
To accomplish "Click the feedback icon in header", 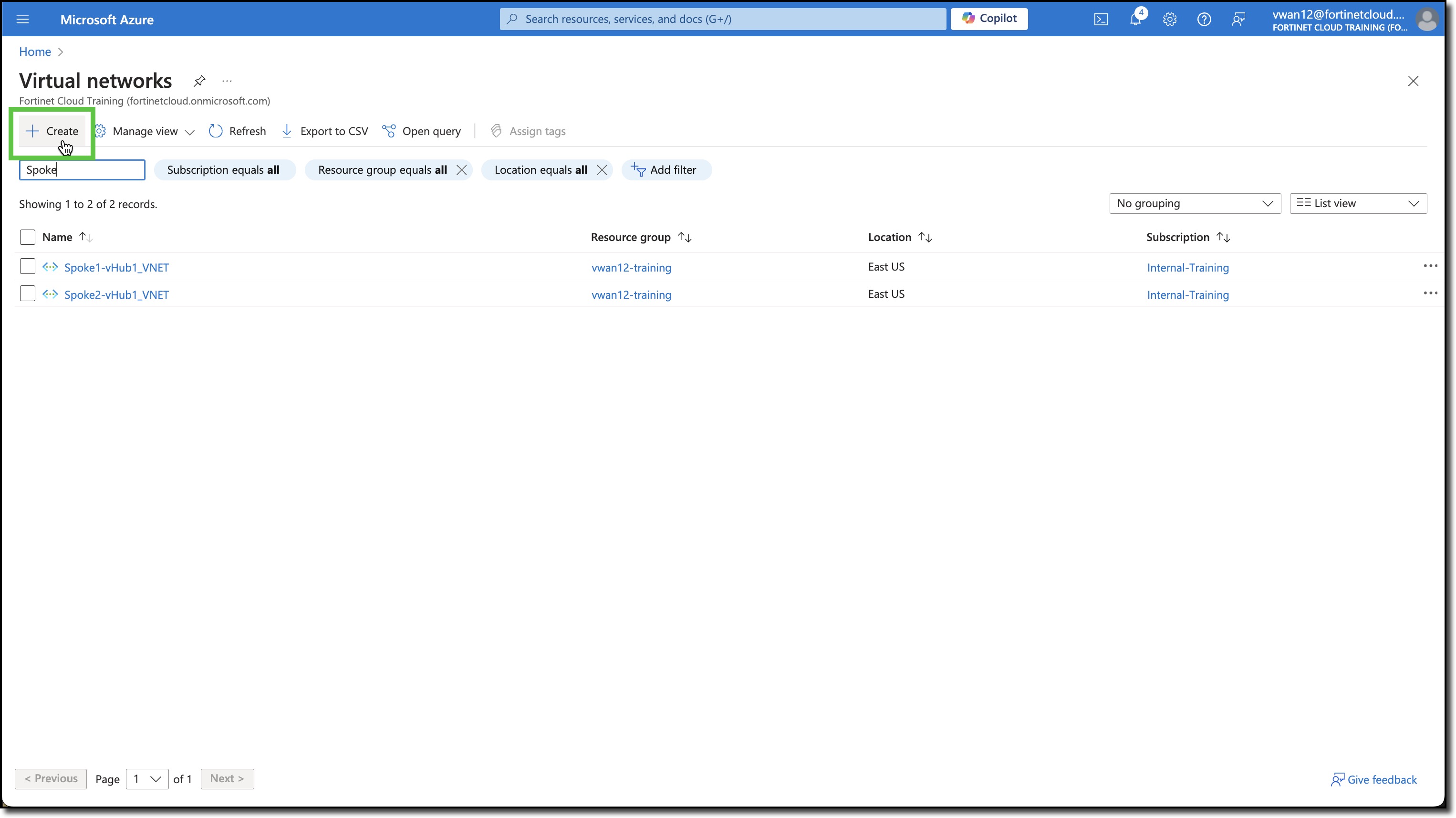I will [1238, 19].
